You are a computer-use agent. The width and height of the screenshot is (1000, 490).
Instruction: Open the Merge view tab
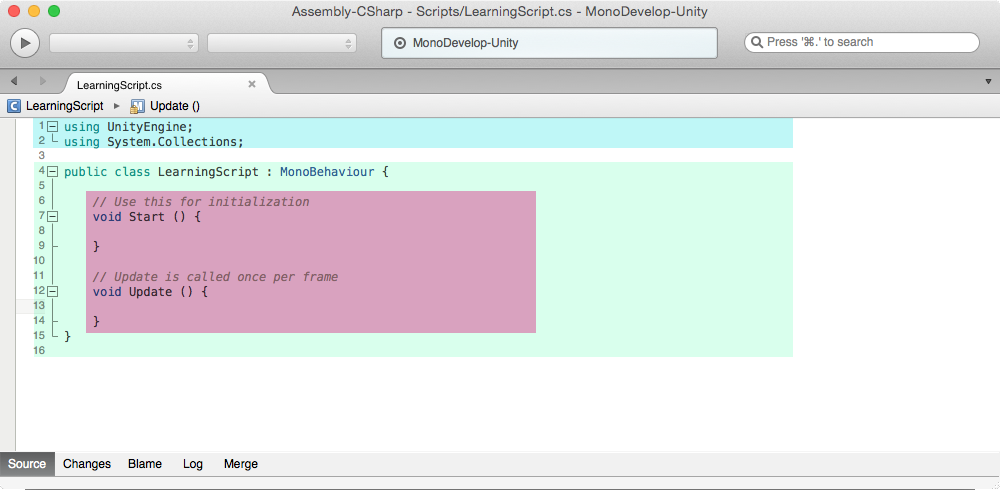click(241, 464)
